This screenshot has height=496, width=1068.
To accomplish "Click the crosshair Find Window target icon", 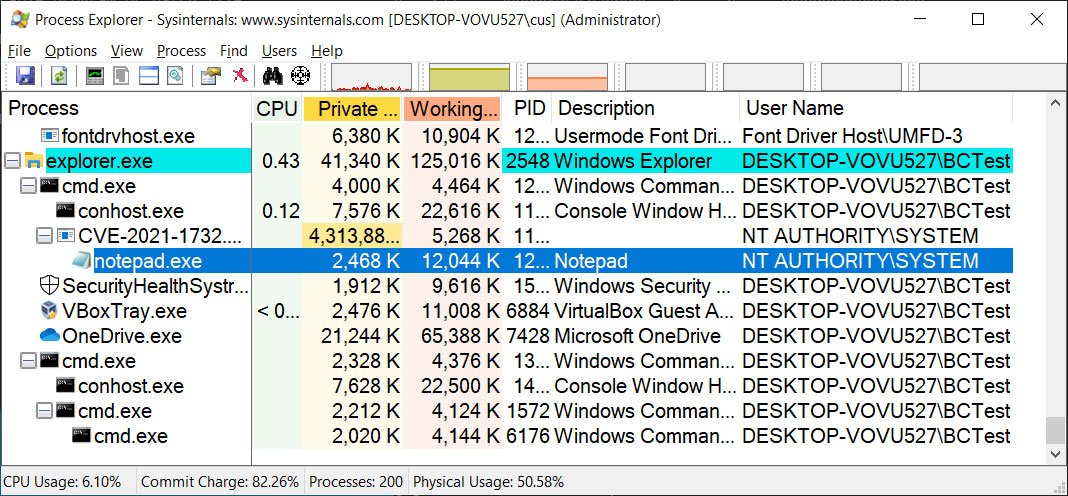I will click(x=300, y=76).
